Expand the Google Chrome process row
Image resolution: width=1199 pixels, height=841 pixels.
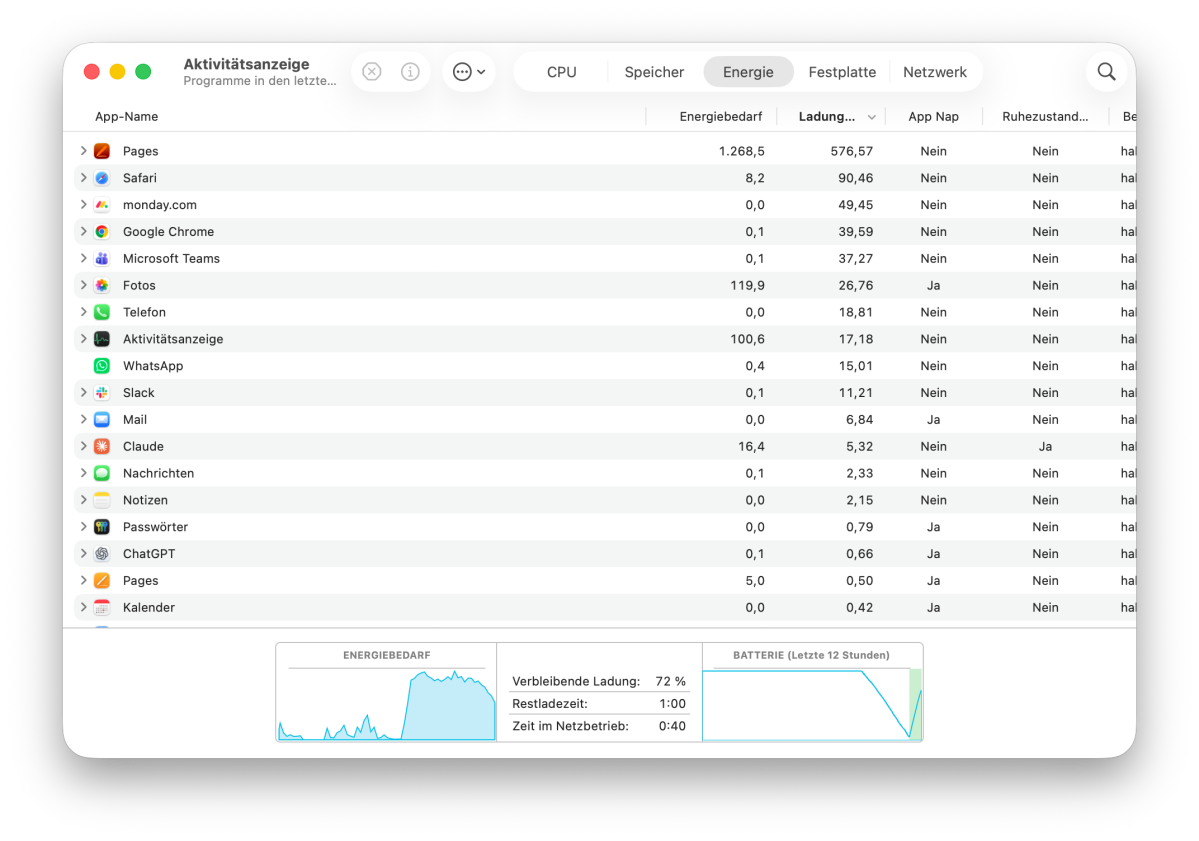83,231
